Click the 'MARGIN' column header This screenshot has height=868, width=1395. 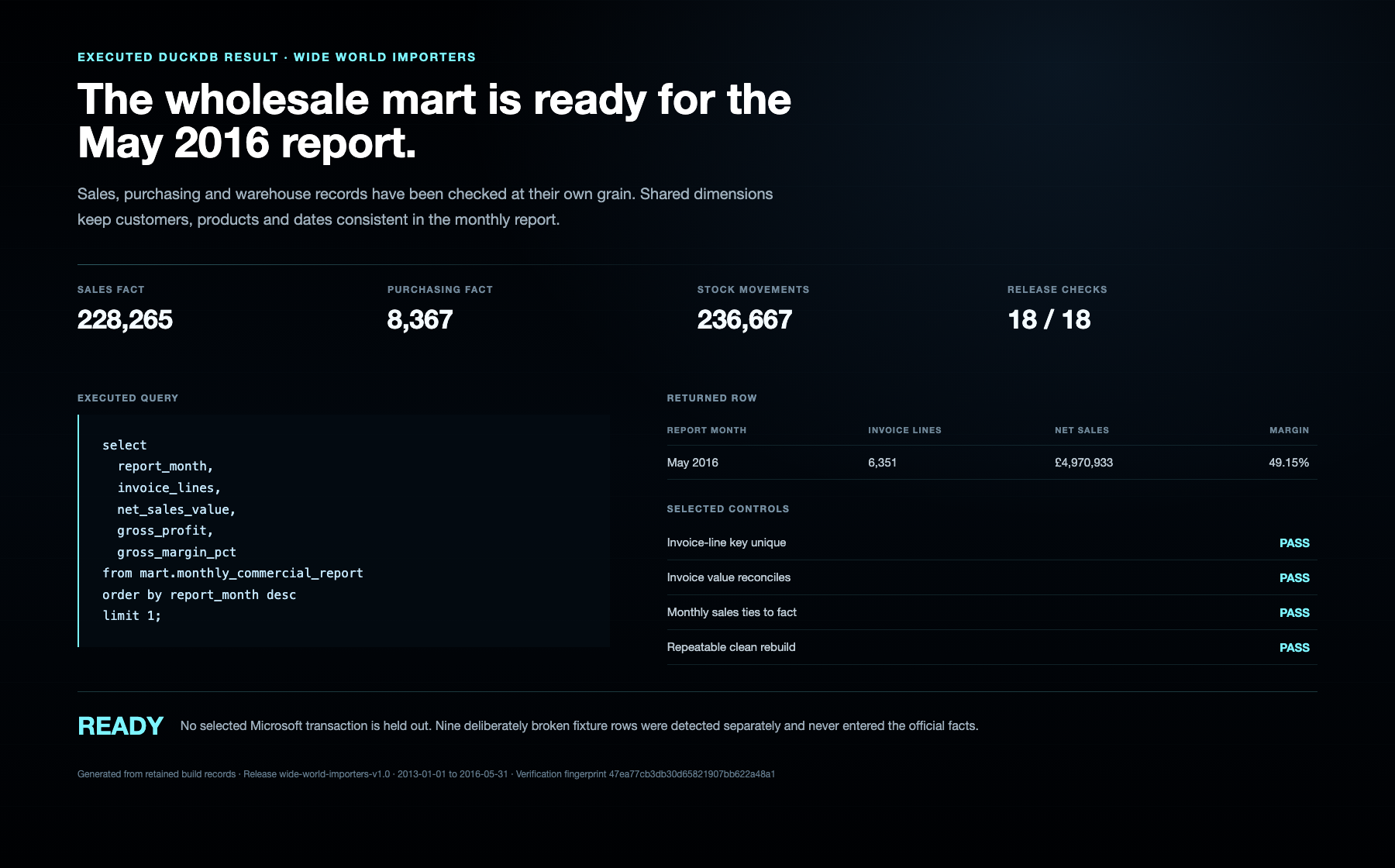coord(1289,430)
